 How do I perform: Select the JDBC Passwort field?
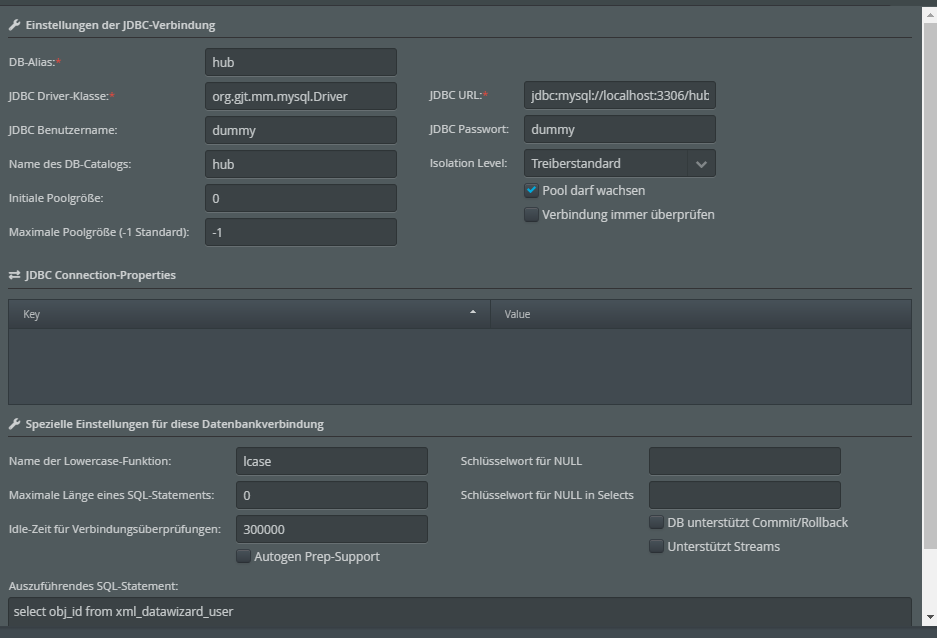coord(619,129)
